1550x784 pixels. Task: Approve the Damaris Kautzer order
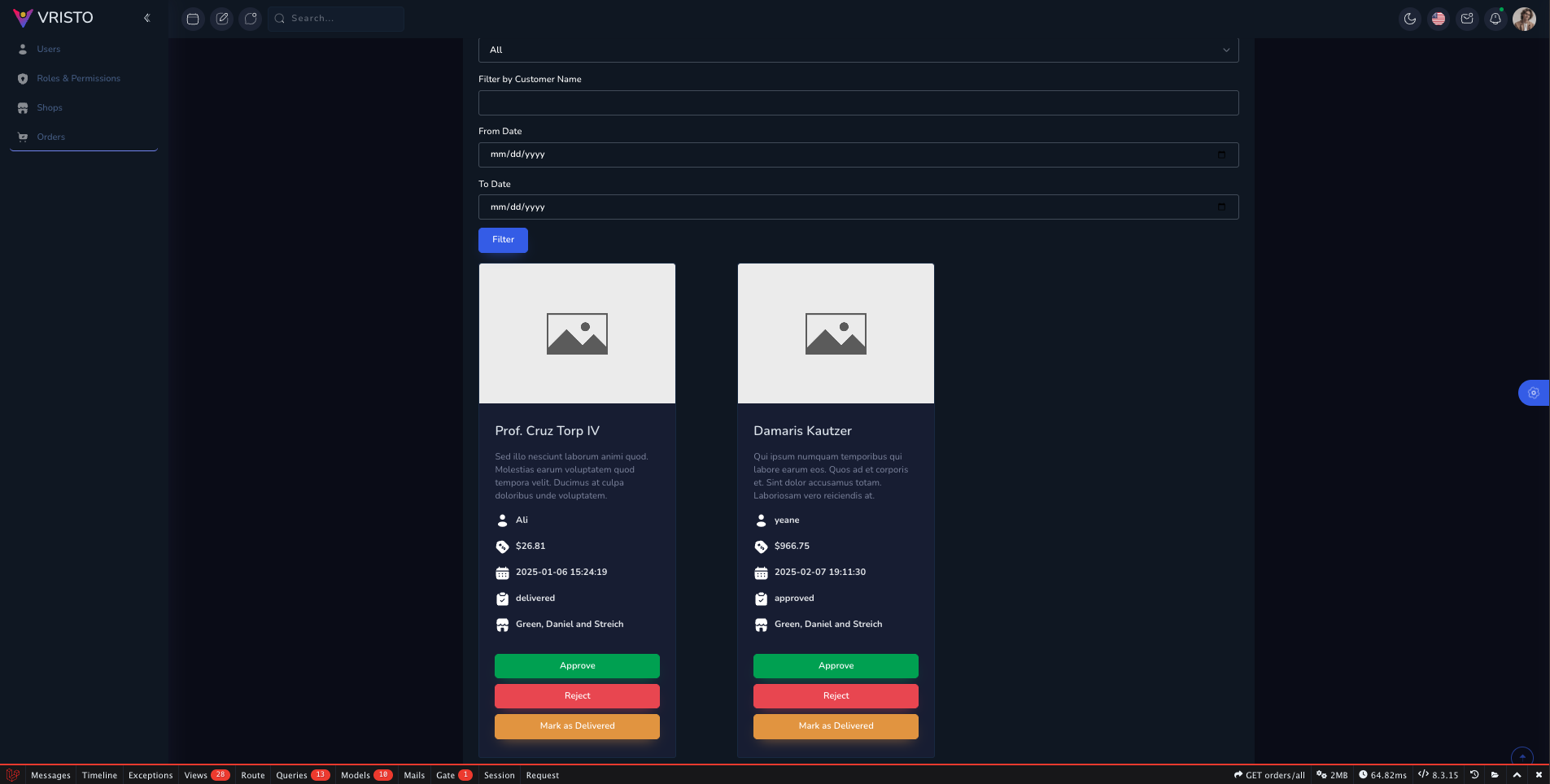tap(836, 666)
